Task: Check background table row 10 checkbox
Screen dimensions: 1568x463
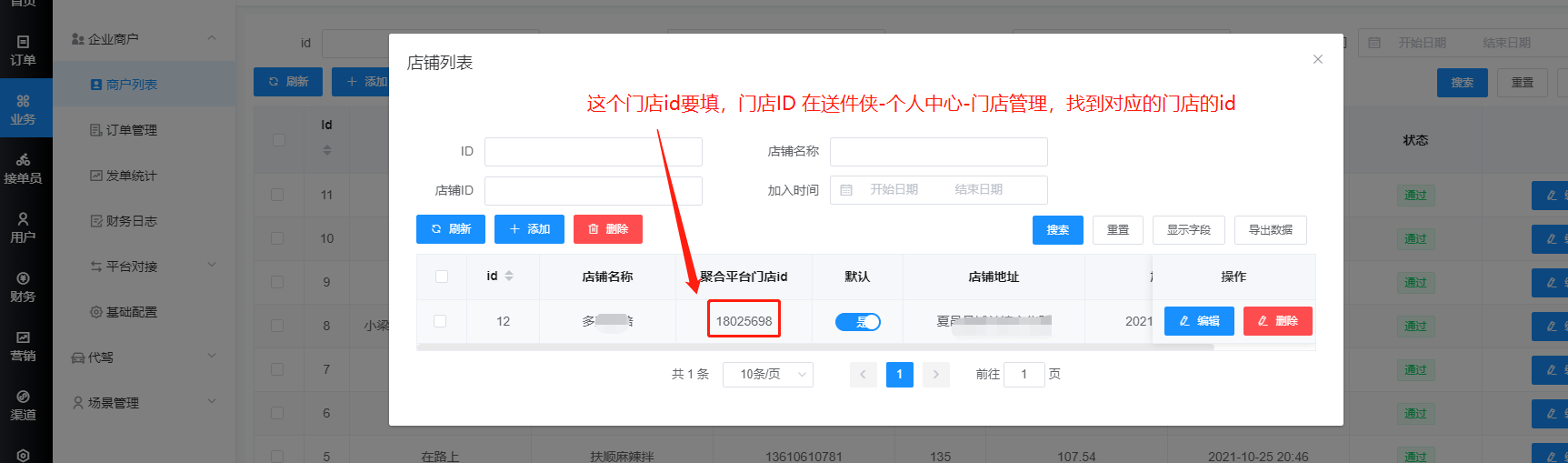Action: [277, 238]
